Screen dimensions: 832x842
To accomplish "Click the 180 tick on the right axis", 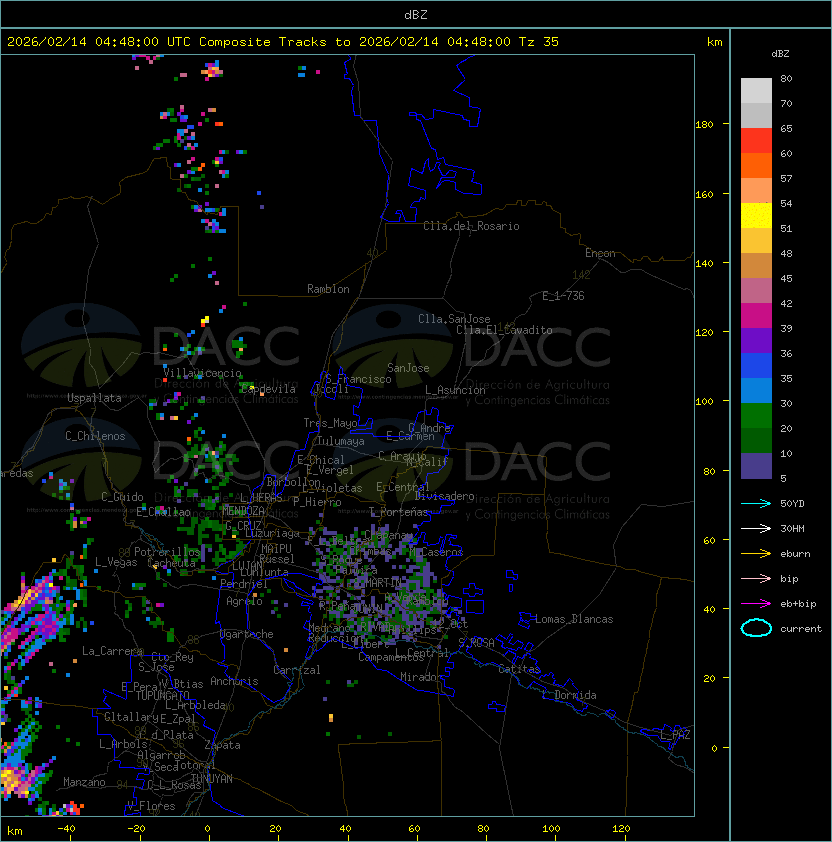I will (704, 125).
